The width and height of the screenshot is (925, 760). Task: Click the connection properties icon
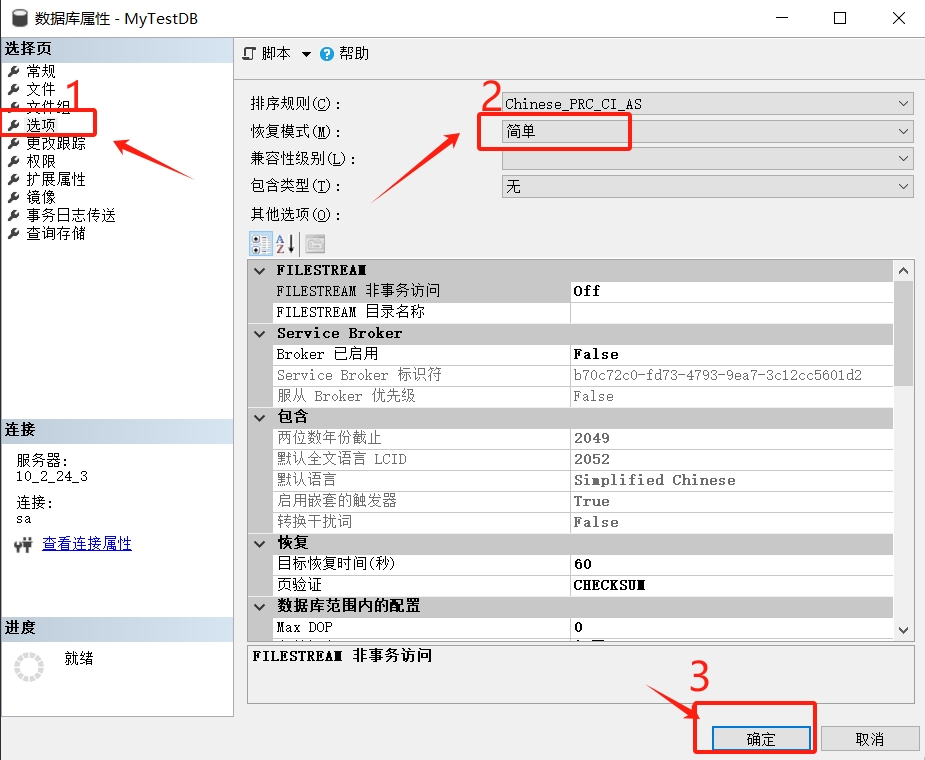(24, 544)
